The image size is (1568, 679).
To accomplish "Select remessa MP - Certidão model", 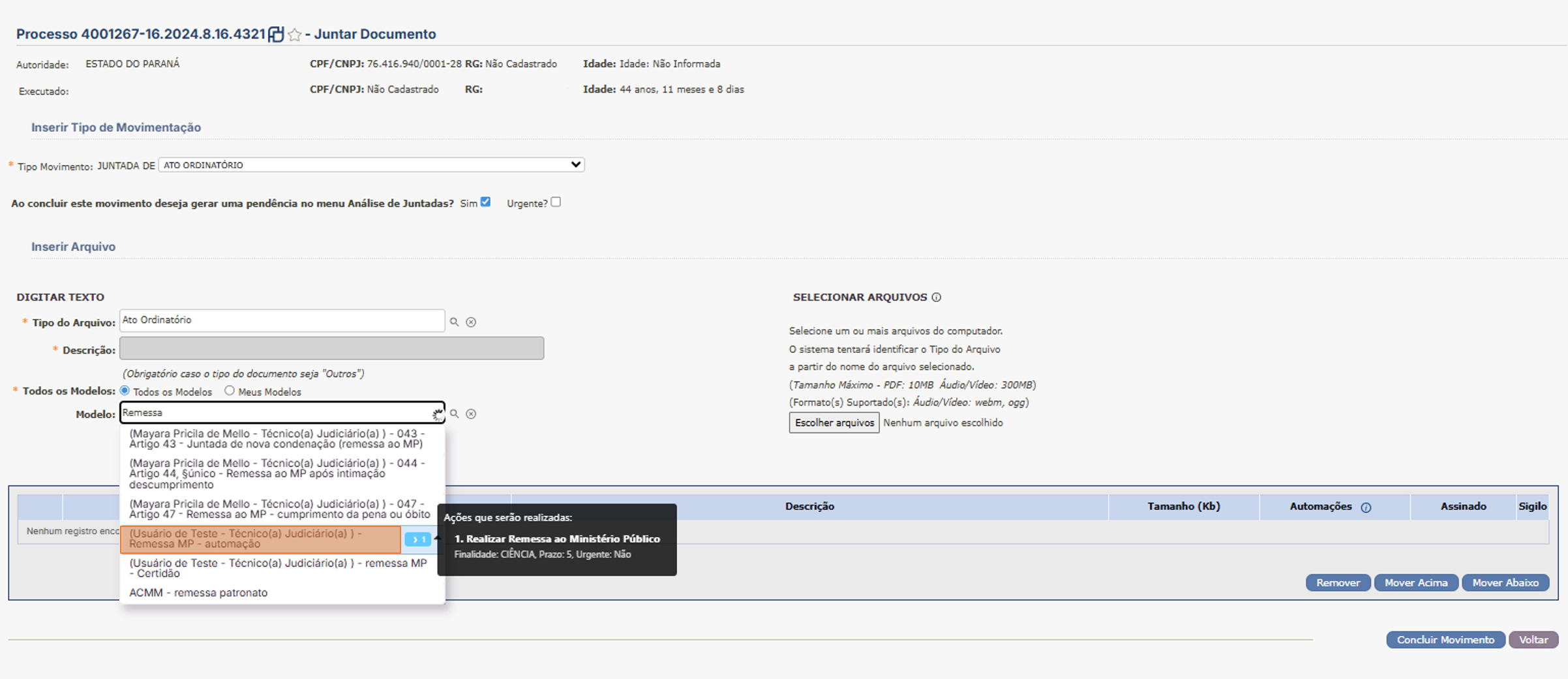I will [x=282, y=568].
